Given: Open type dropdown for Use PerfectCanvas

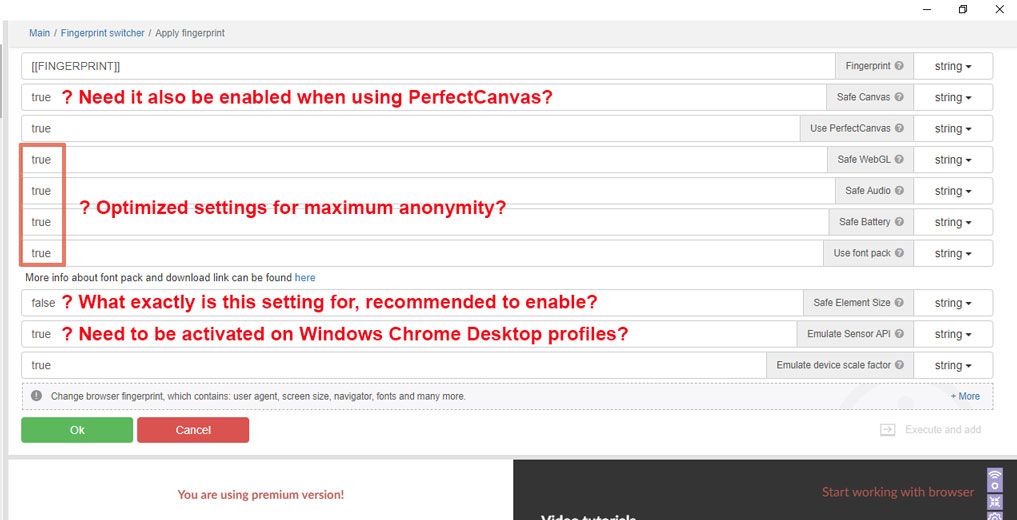Looking at the screenshot, I should tap(953, 128).
